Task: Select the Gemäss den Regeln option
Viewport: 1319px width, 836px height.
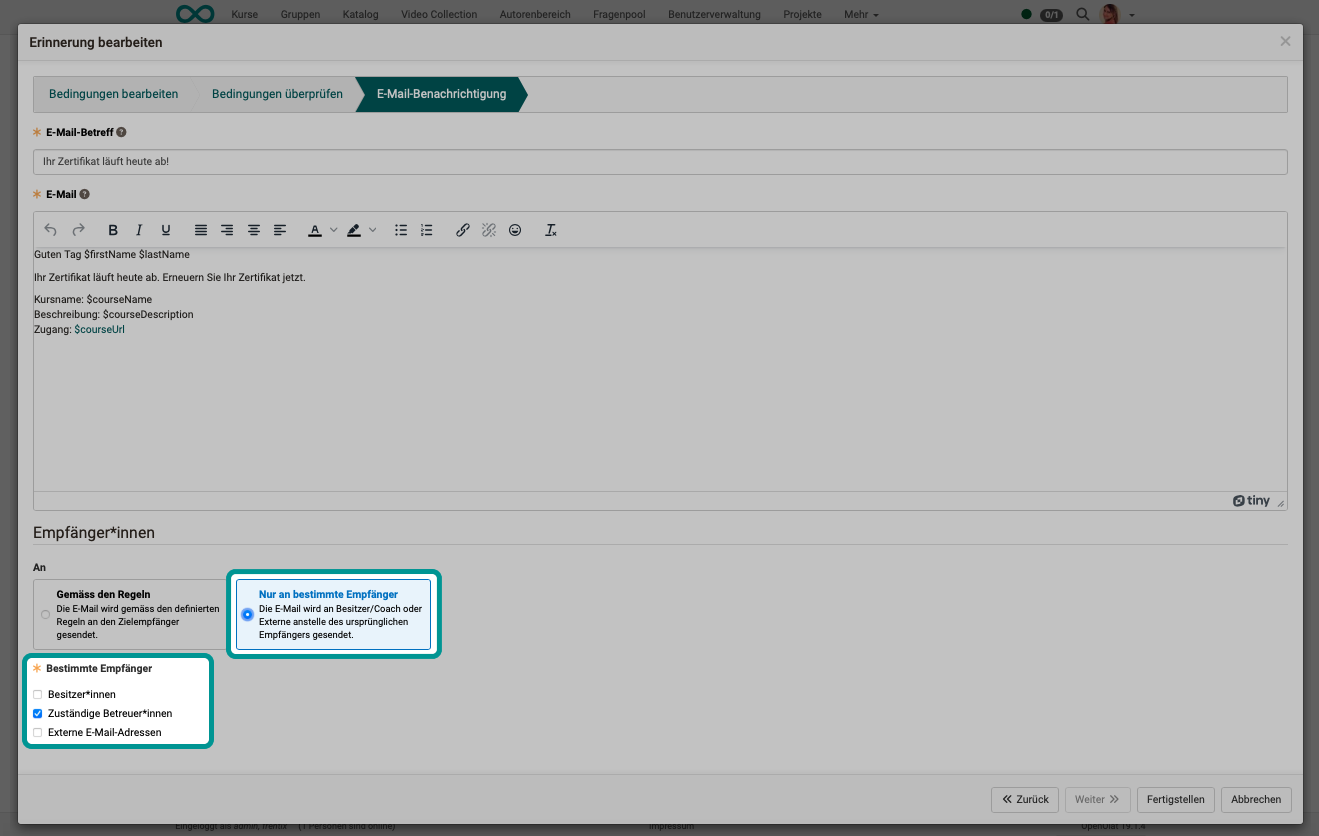Action: click(x=45, y=614)
